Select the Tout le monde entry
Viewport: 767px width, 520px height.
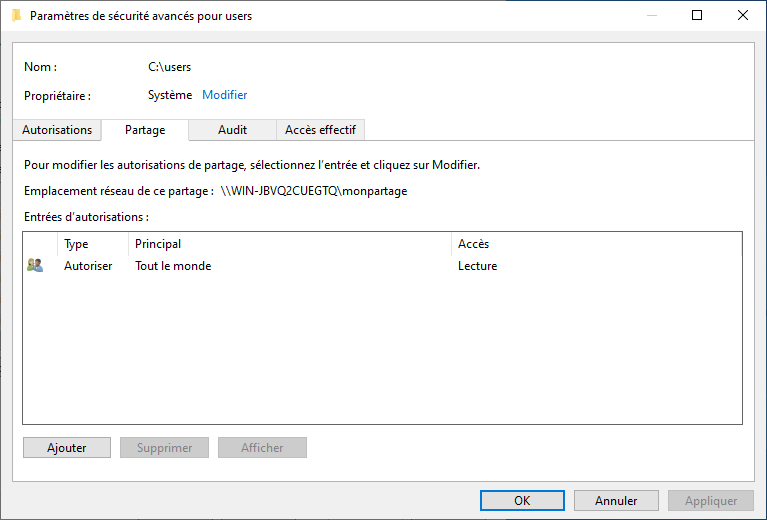point(173,266)
